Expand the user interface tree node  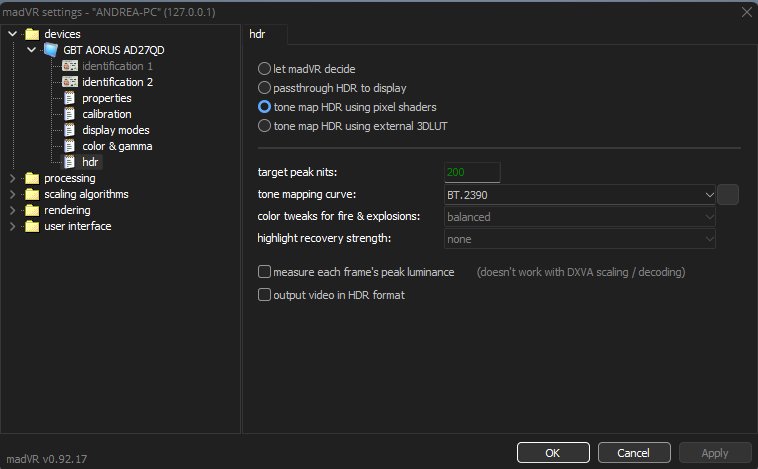(x=13, y=226)
